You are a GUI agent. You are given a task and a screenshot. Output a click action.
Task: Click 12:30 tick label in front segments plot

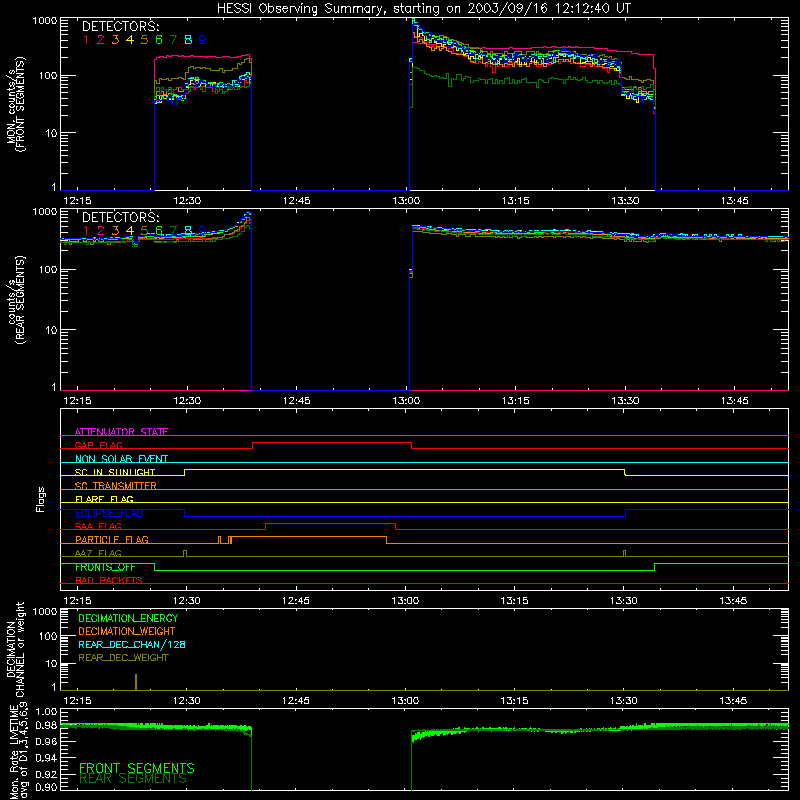(187, 201)
